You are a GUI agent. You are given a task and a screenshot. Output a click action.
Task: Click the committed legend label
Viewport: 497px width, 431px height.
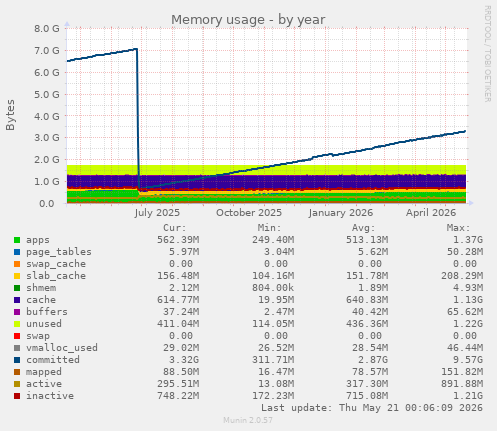pos(53,360)
